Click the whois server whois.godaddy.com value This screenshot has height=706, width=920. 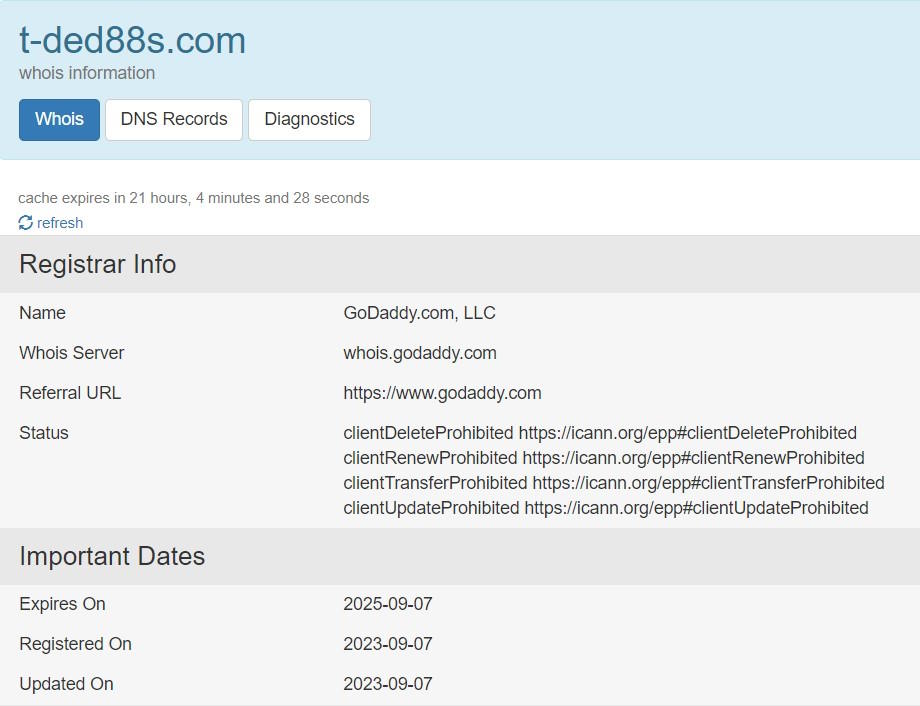(x=420, y=353)
